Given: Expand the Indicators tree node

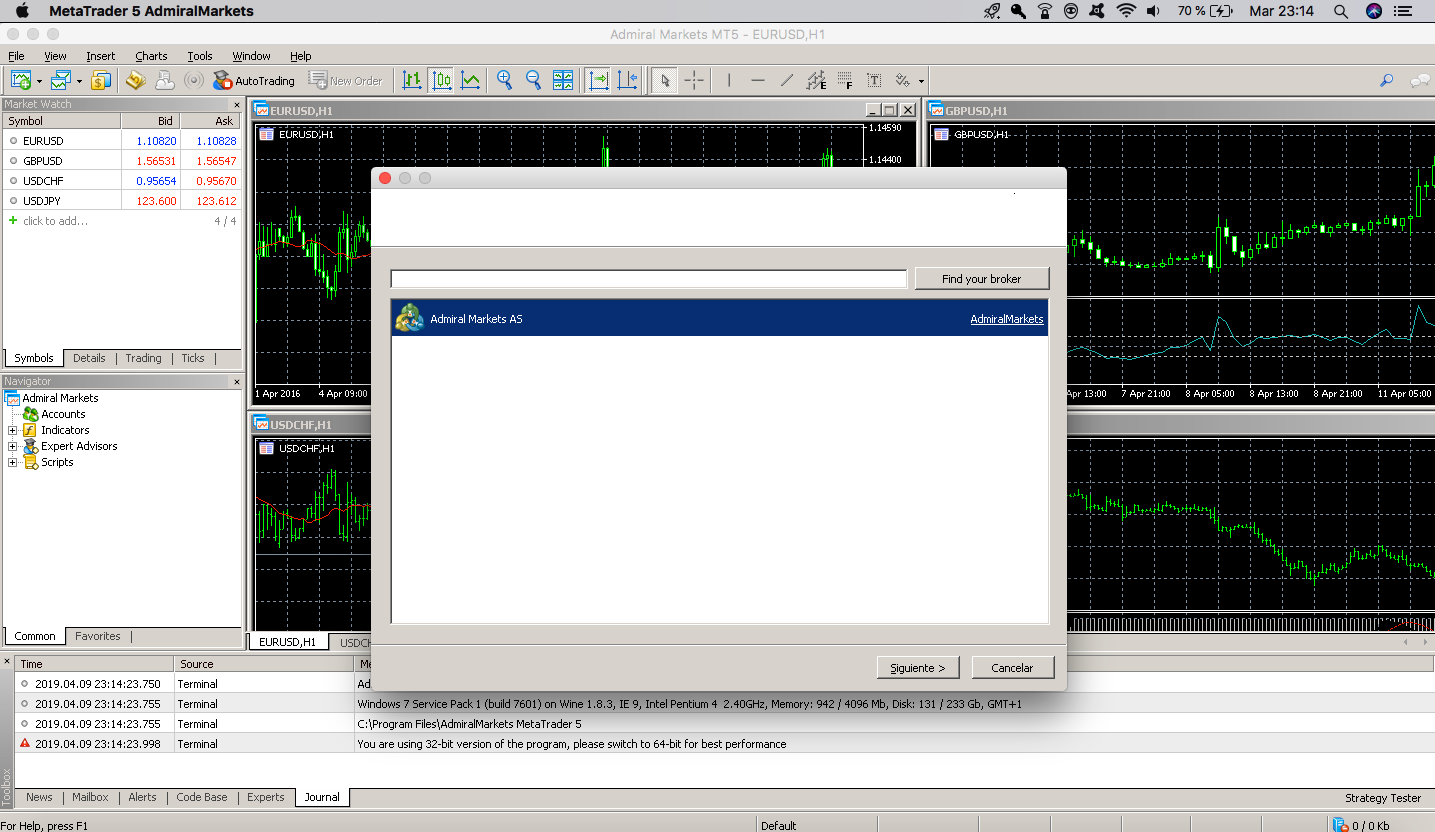Looking at the screenshot, I should 12,430.
